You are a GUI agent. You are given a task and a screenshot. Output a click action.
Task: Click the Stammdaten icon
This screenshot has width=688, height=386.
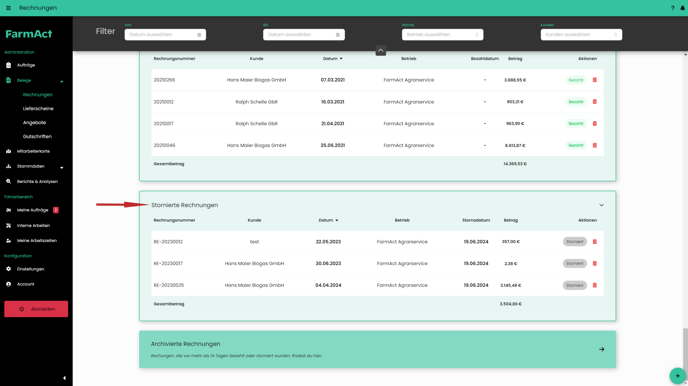click(x=8, y=166)
